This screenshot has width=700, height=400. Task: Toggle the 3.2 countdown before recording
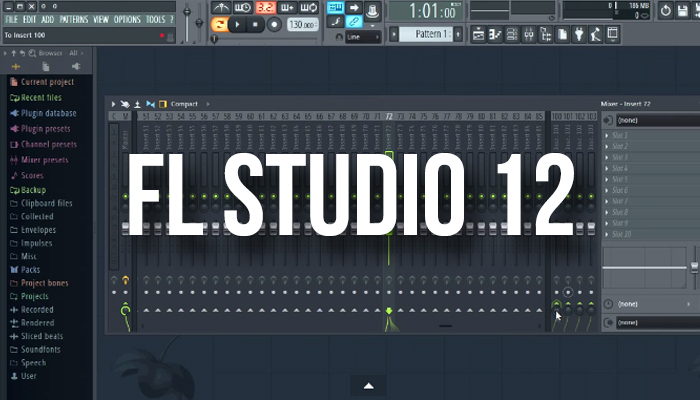(265, 8)
